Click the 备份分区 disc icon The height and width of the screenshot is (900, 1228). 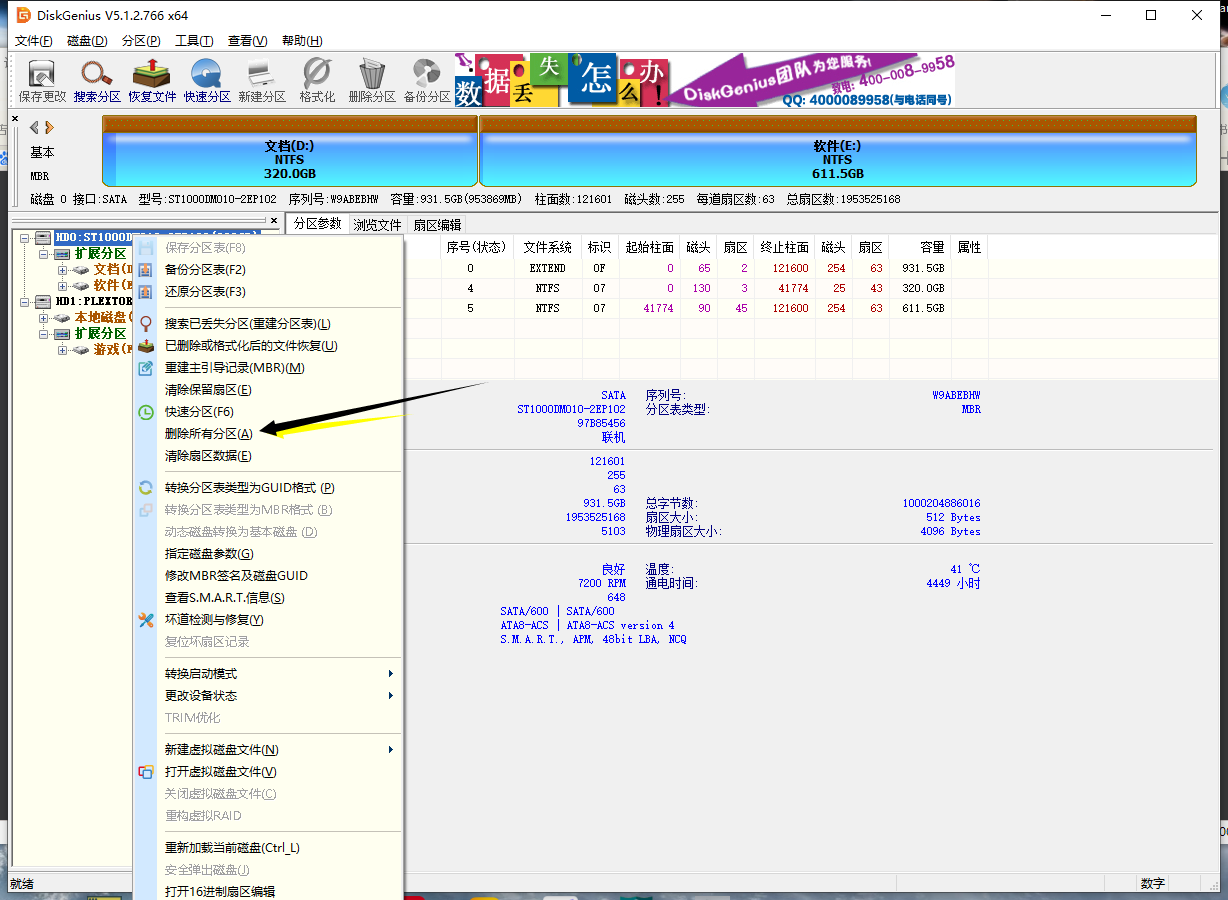(427, 79)
